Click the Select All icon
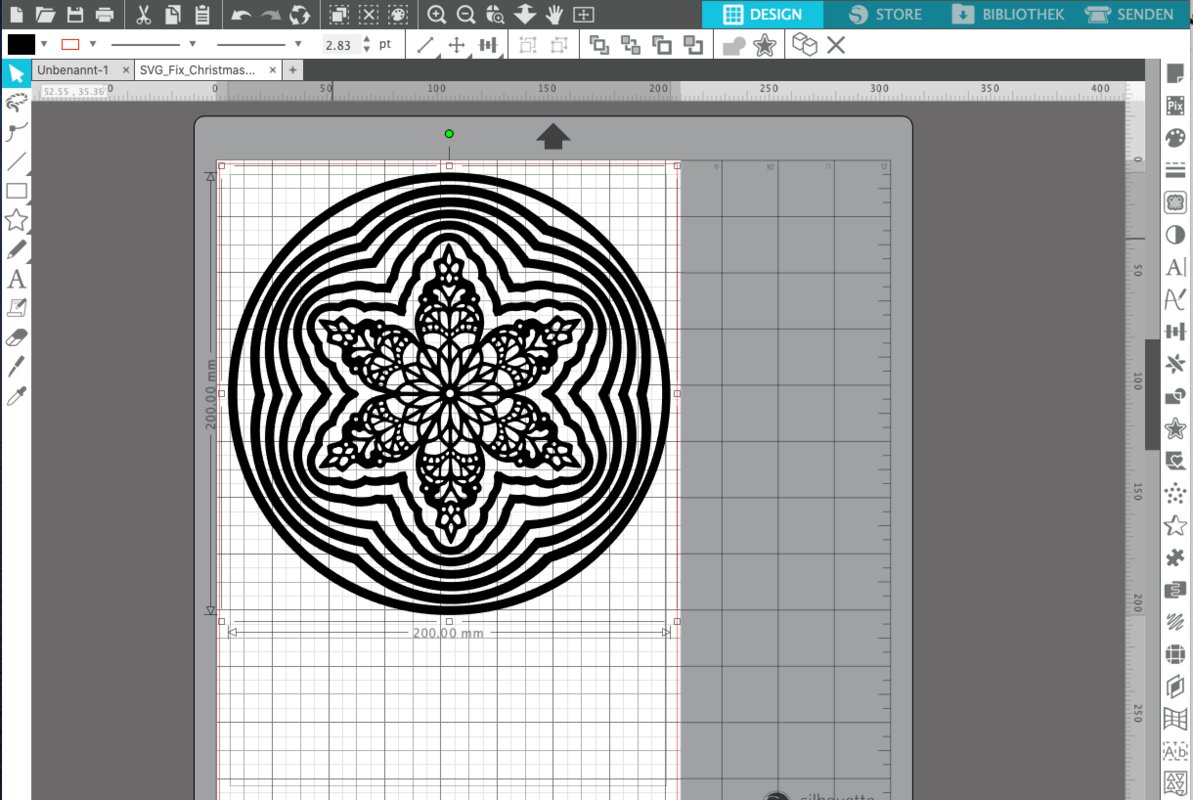 click(338, 15)
